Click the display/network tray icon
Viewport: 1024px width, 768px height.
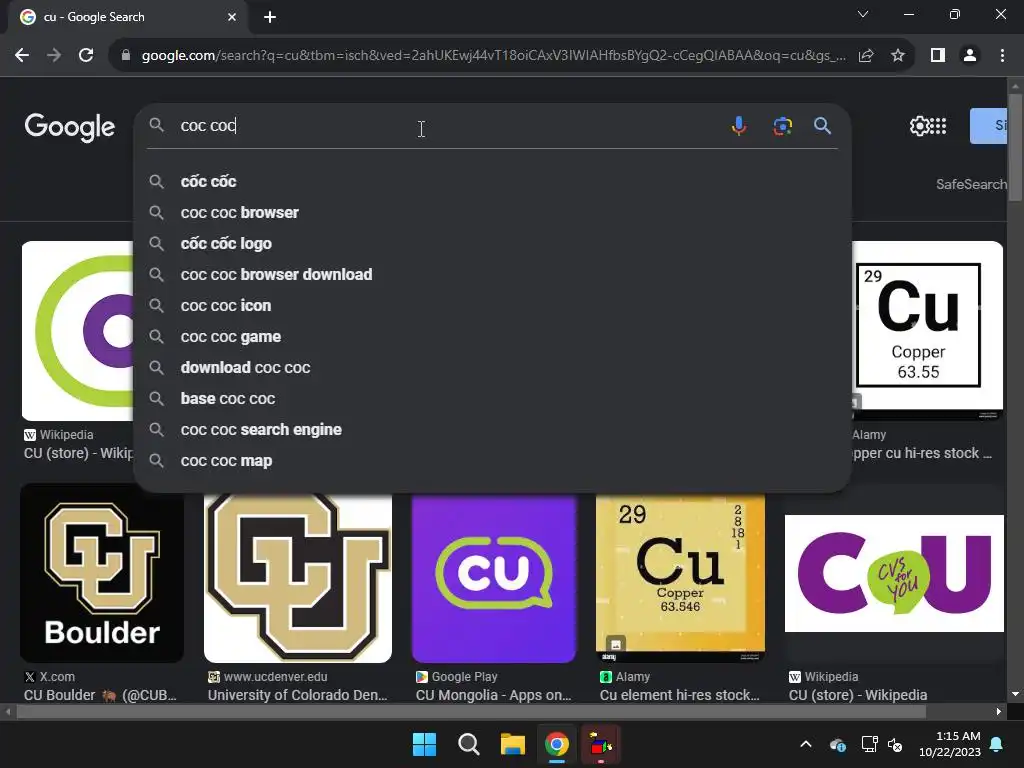click(x=869, y=744)
